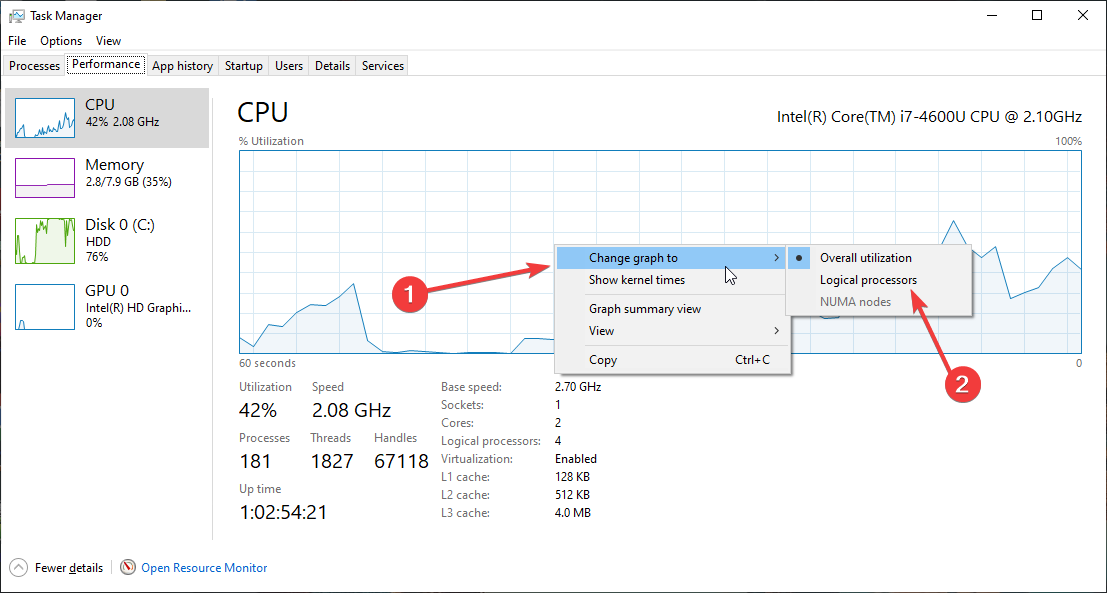Click the Resource Monitor gauge icon

click(128, 568)
